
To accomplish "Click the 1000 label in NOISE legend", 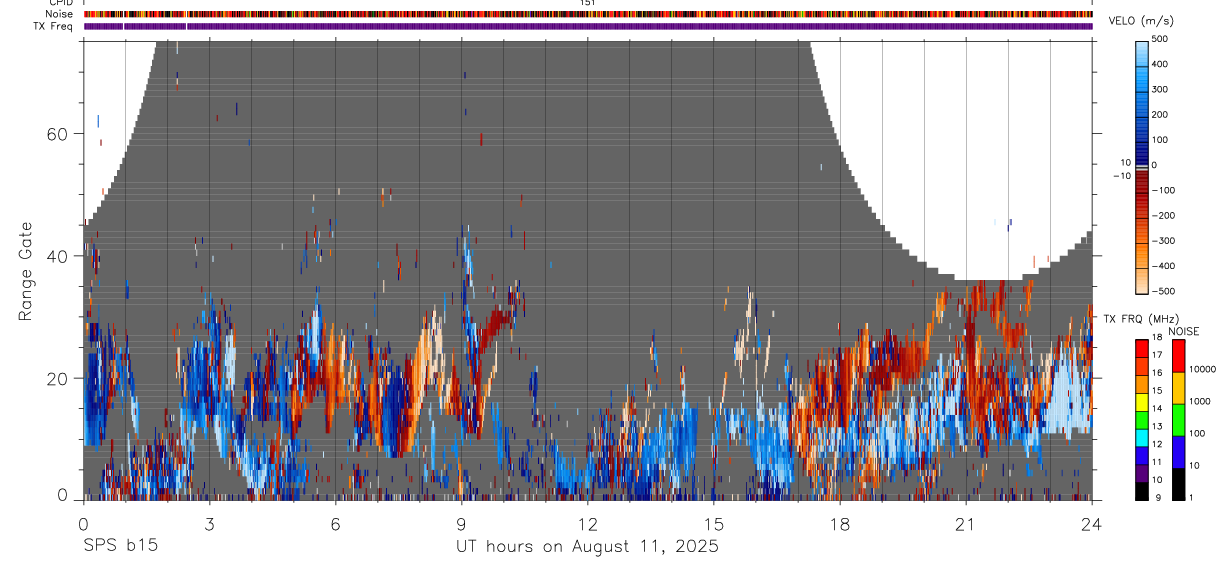I will pos(1201,401).
